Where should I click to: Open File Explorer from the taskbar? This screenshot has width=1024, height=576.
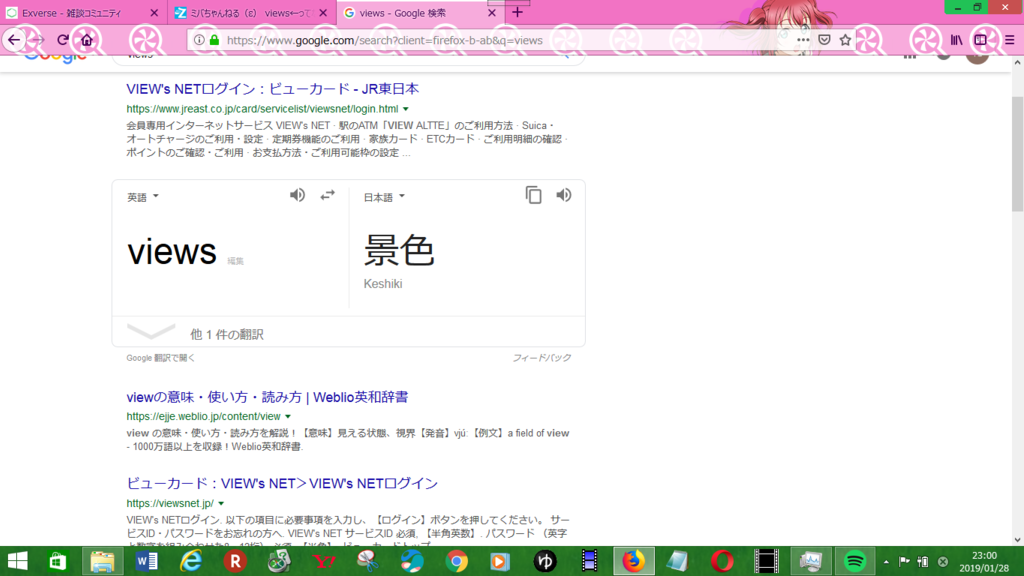click(x=103, y=561)
